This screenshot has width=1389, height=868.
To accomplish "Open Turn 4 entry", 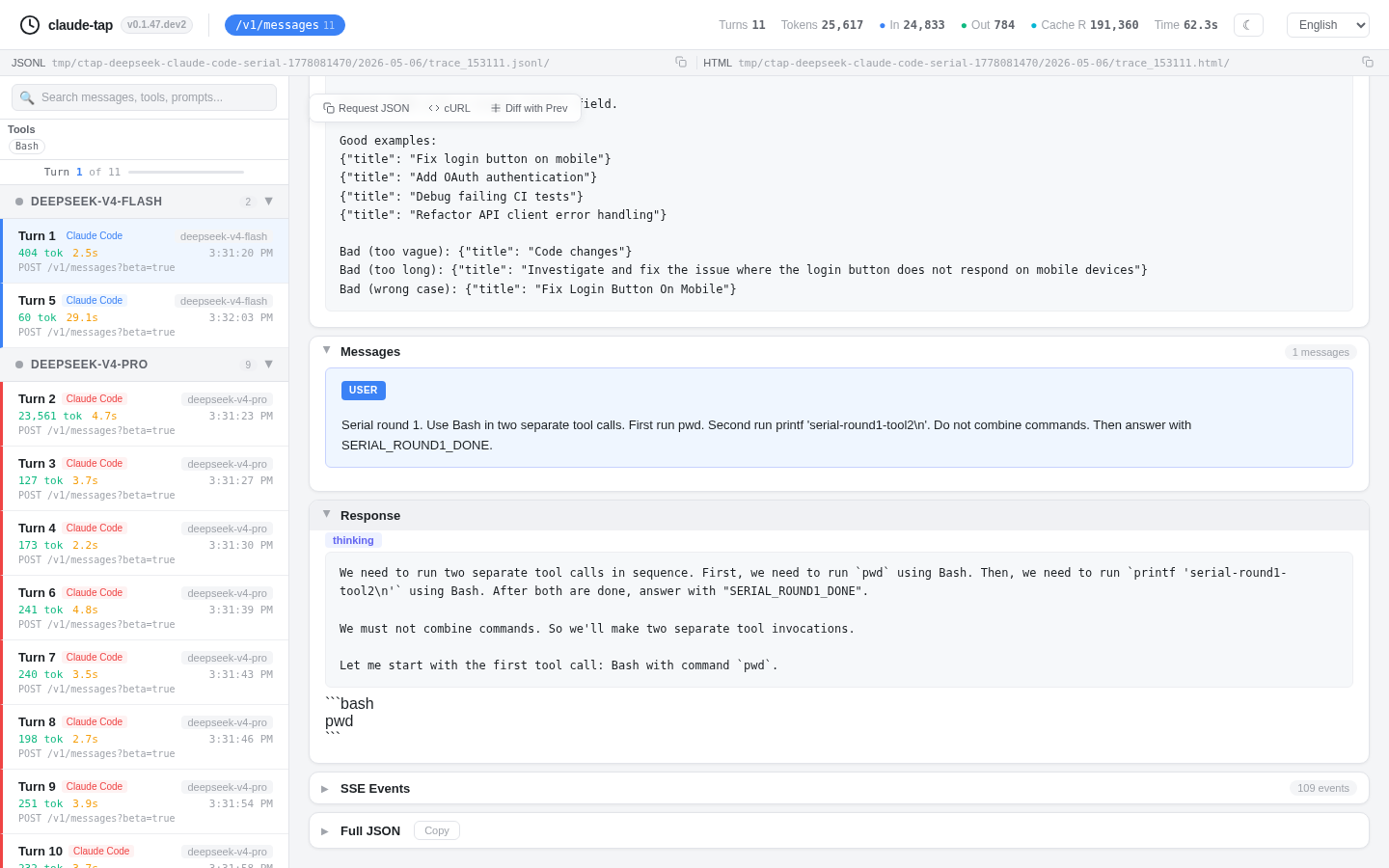I will coord(145,543).
